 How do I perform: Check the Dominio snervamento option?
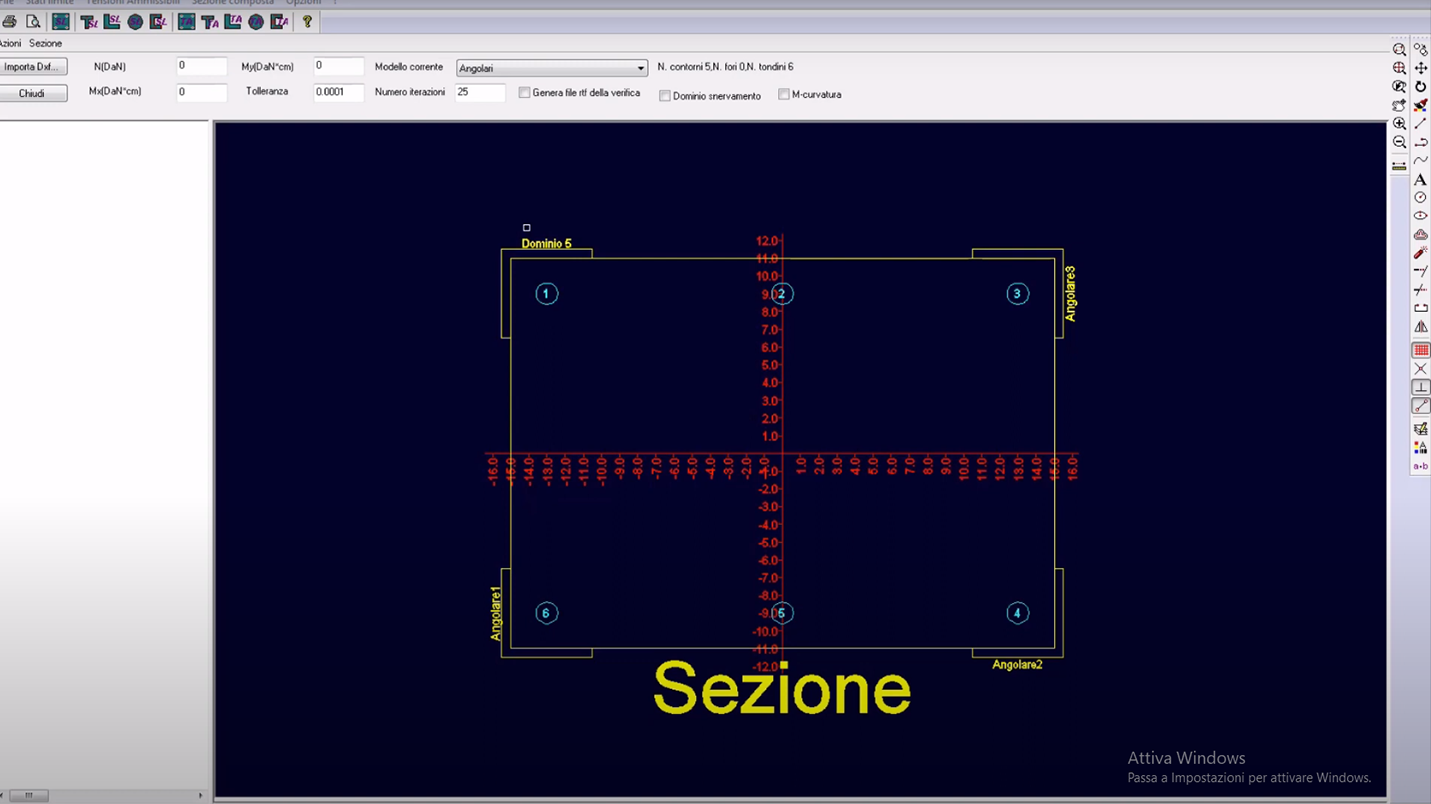coord(664,96)
